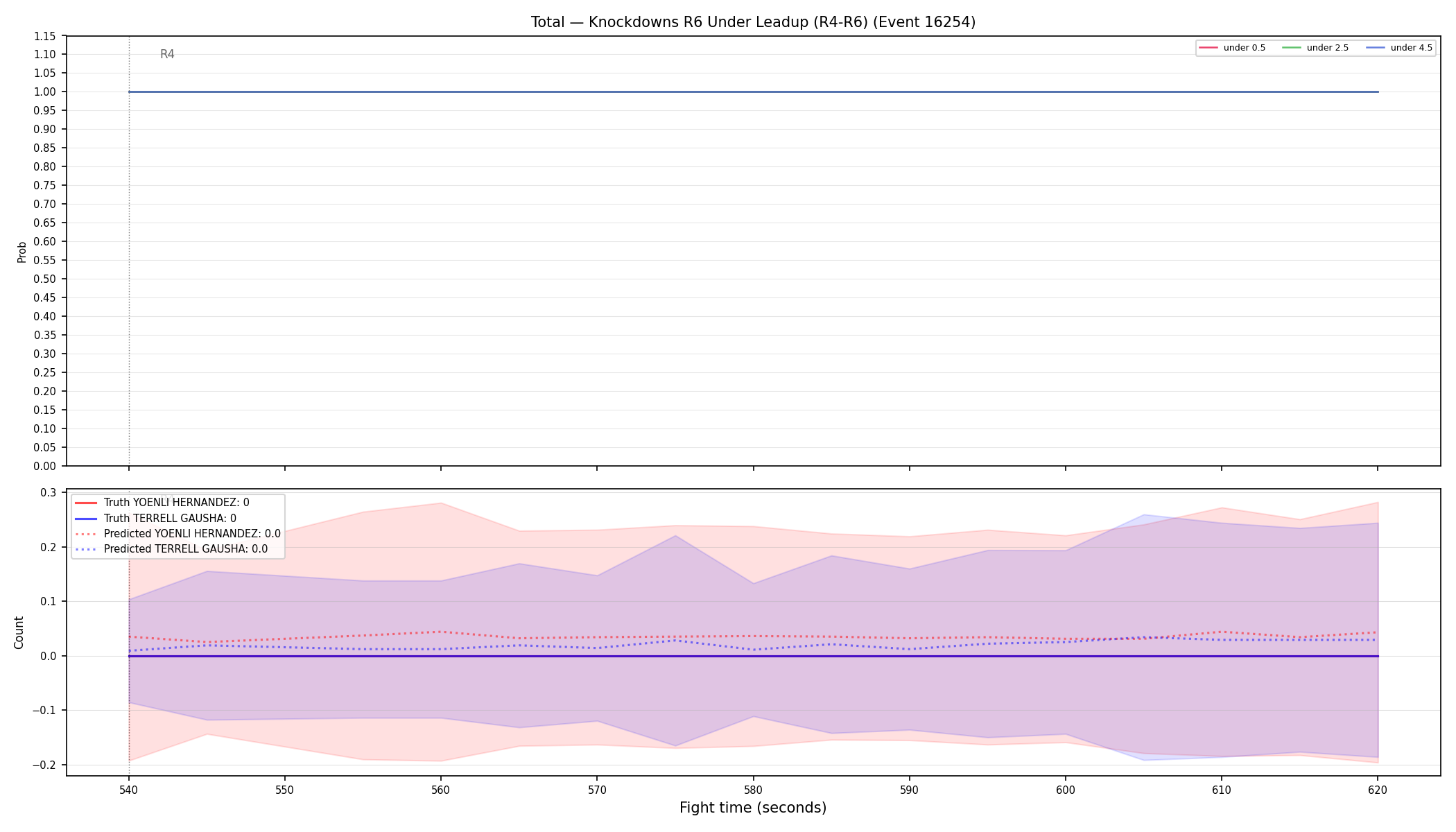Image resolution: width=1456 pixels, height=832 pixels.
Task: Click the 560 x-axis tick label
Action: (441, 789)
